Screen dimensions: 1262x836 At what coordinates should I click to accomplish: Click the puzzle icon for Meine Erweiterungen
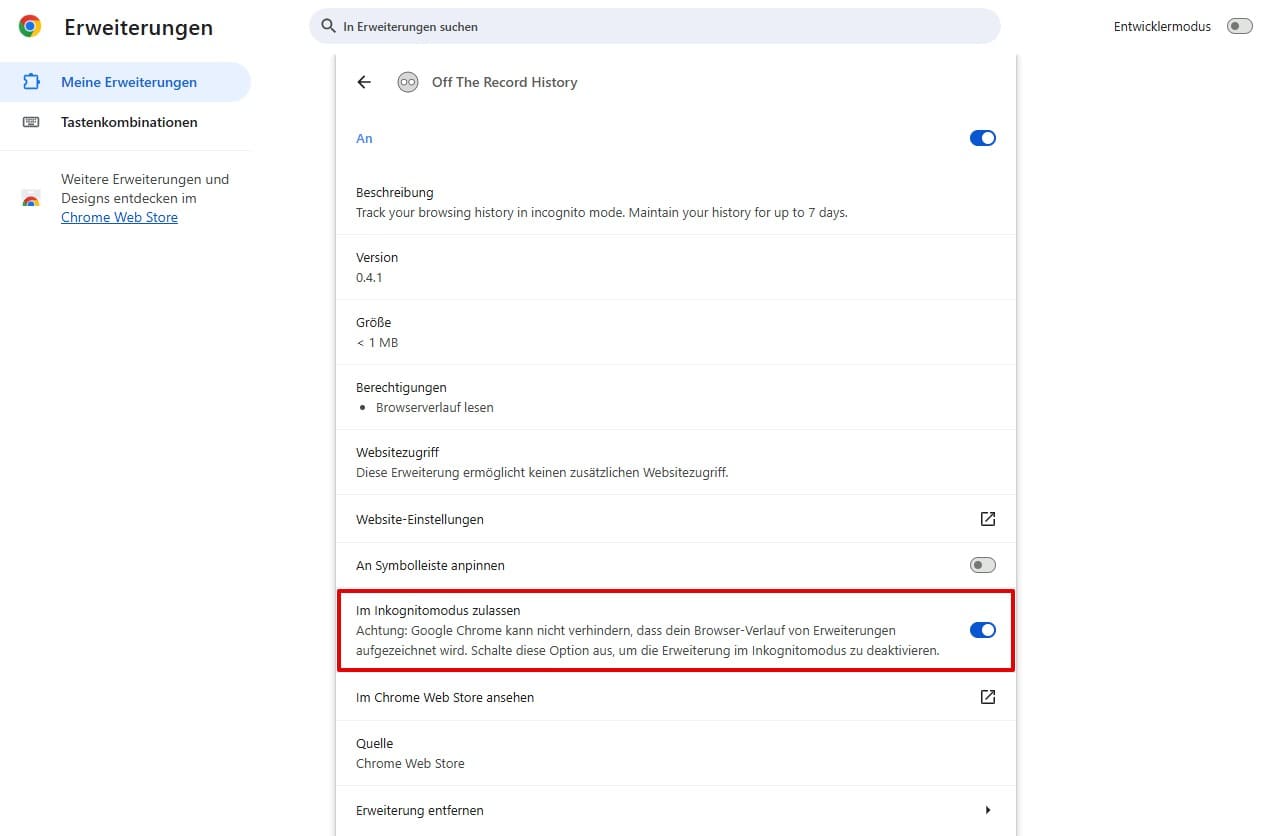tap(31, 82)
